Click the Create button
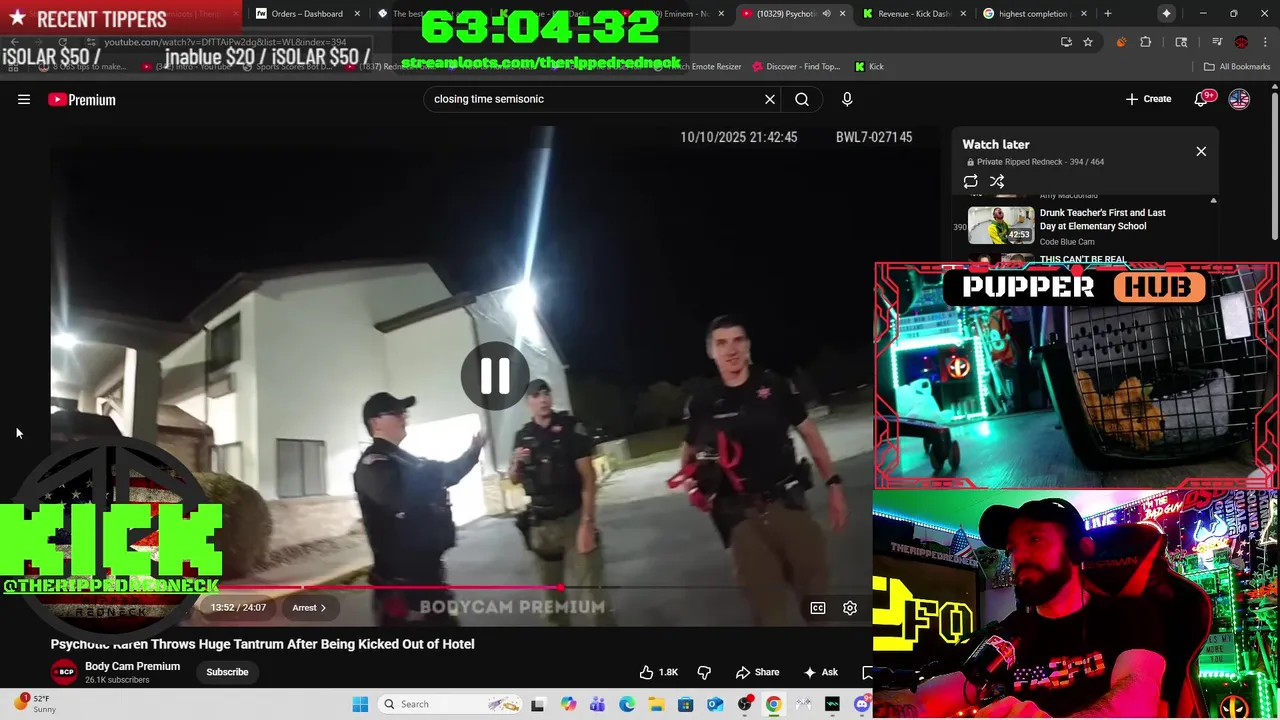 (x=1148, y=99)
